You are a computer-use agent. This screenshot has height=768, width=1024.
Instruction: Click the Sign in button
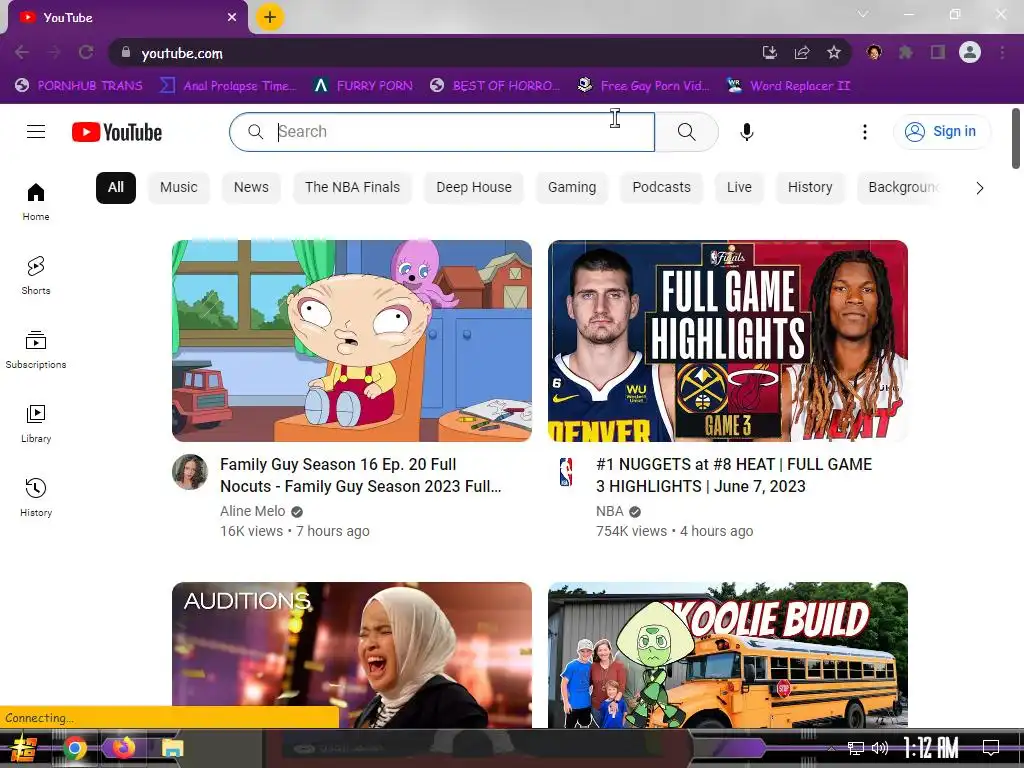pyautogui.click(x=942, y=132)
